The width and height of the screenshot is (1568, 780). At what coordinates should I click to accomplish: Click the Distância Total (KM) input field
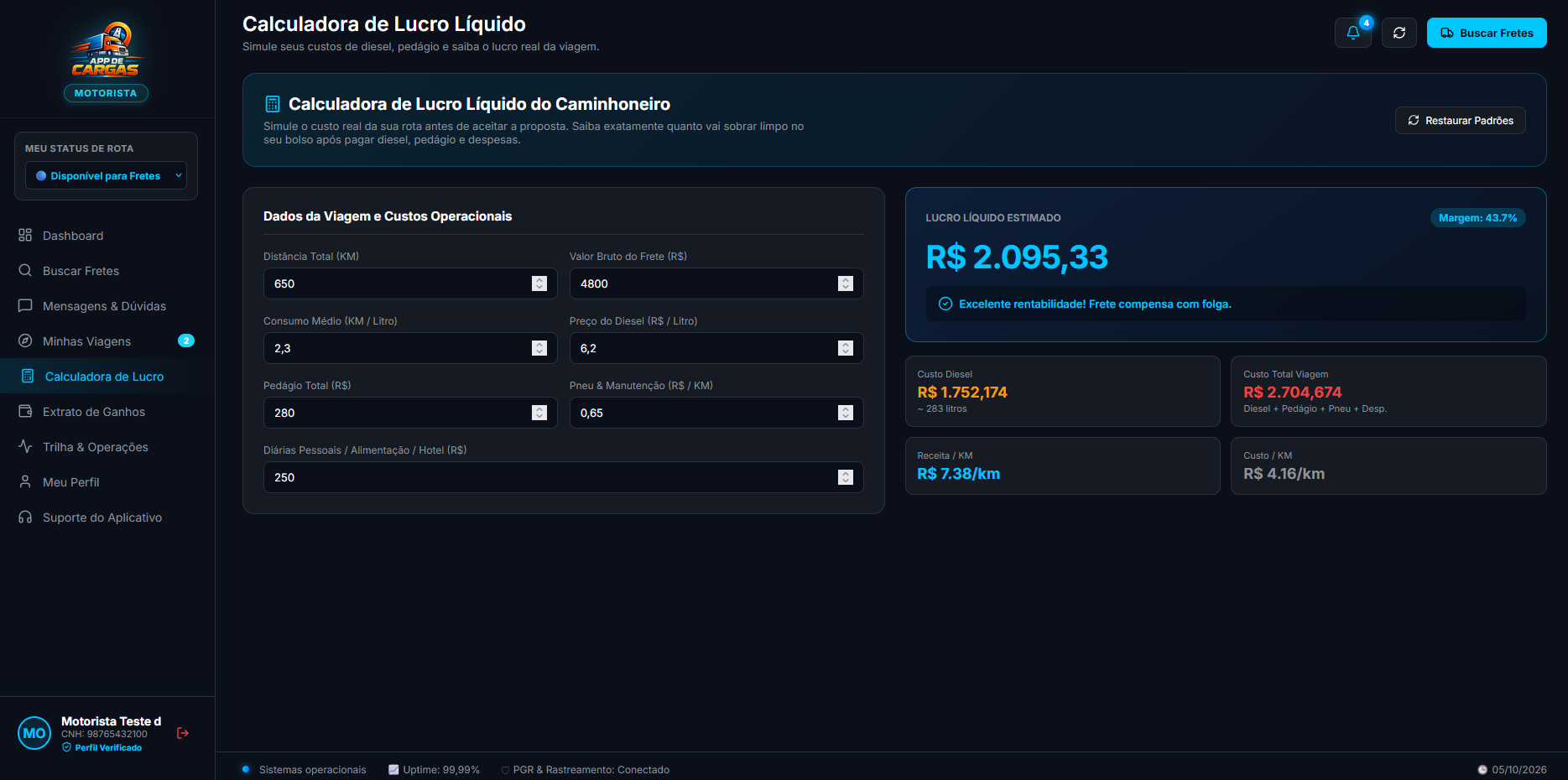click(x=410, y=283)
